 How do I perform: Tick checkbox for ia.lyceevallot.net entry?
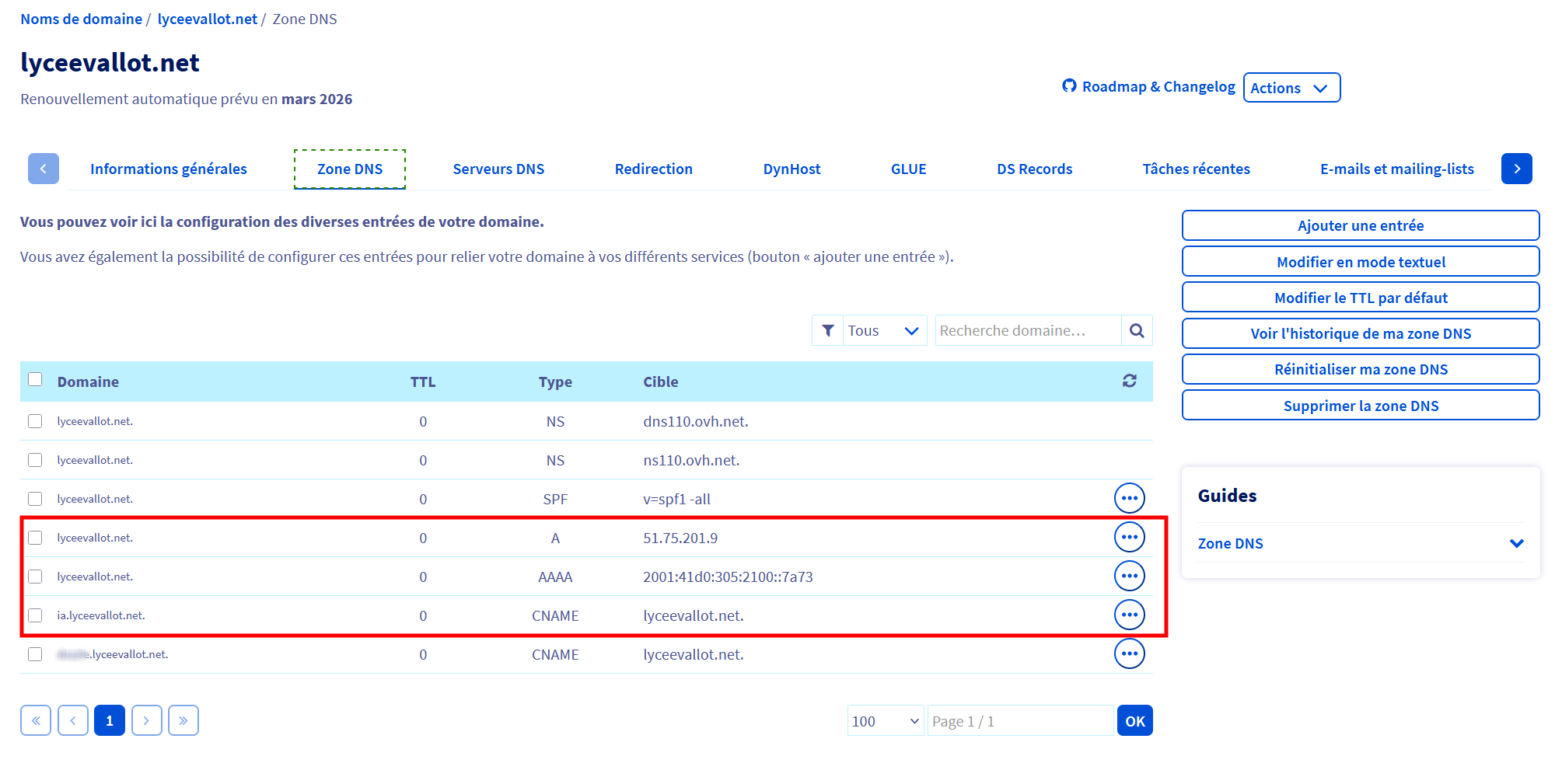(x=35, y=615)
